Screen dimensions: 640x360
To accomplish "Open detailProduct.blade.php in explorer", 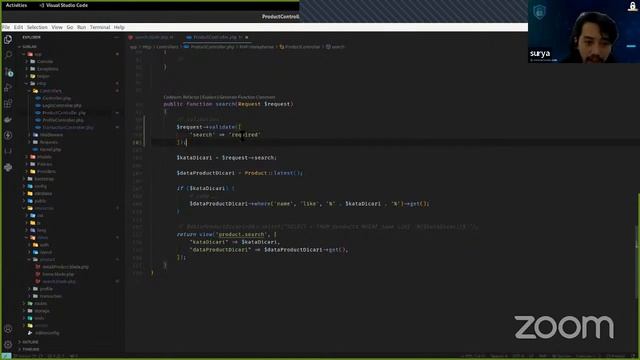I will 65,267.
